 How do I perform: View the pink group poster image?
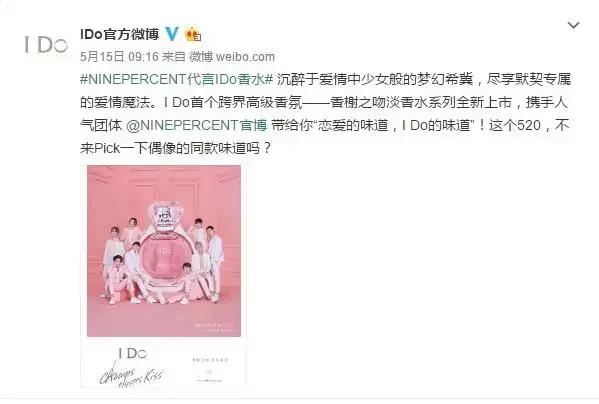(x=164, y=251)
